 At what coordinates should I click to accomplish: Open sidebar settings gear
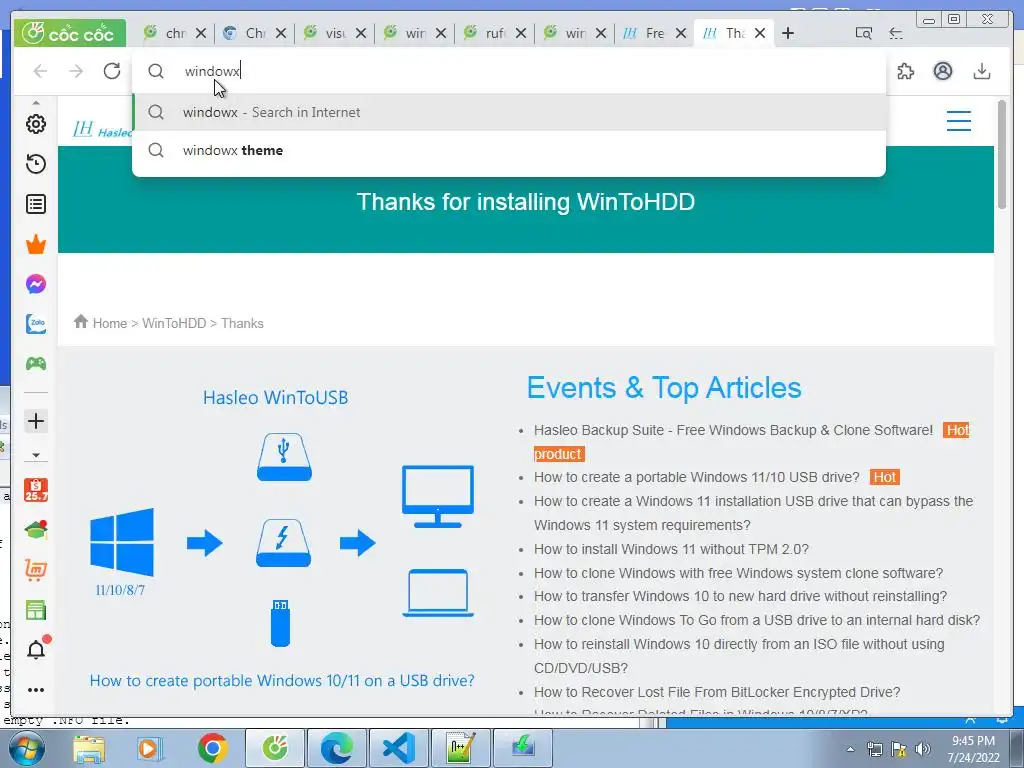[x=36, y=123]
